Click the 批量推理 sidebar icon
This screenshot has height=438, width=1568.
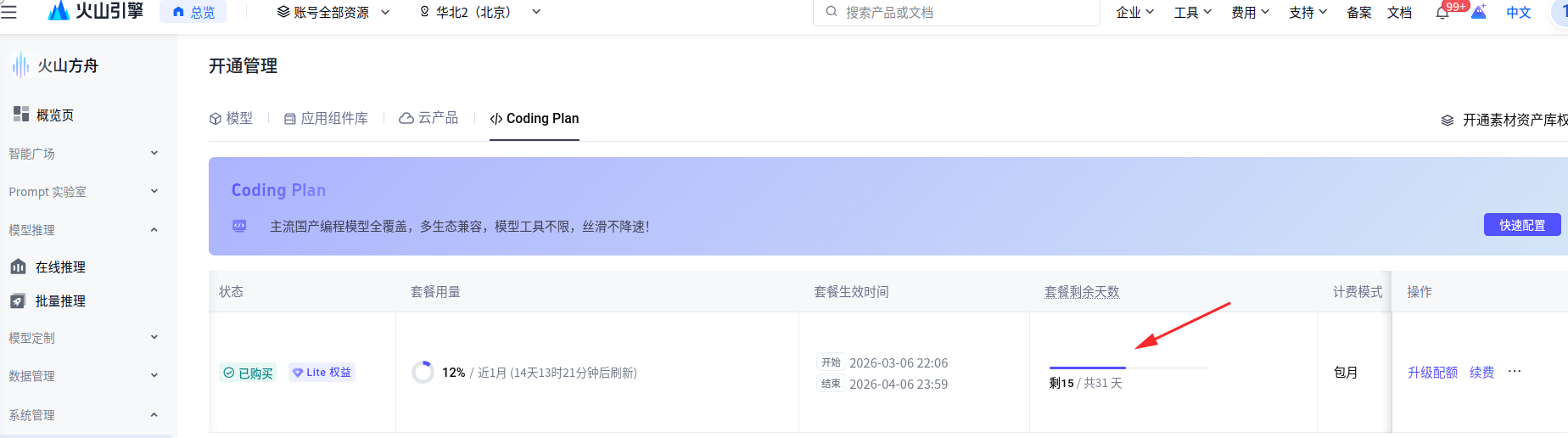pyautogui.click(x=18, y=301)
